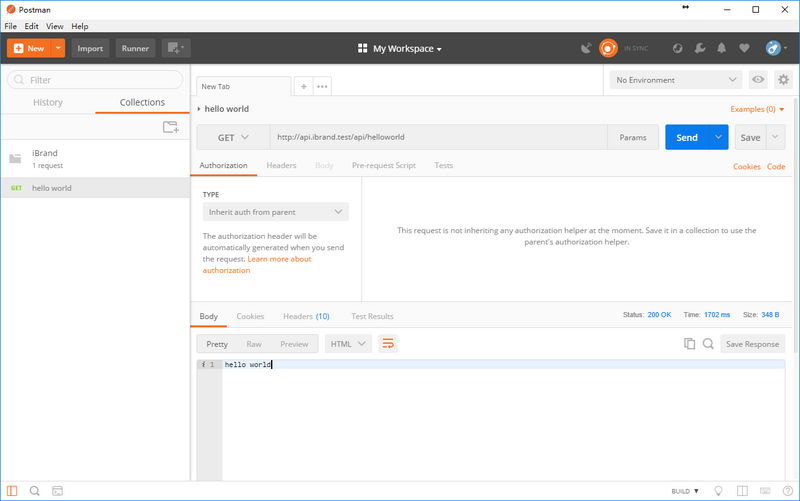Open Pre-request Script tab
This screenshot has width=800, height=501.
coord(384,165)
